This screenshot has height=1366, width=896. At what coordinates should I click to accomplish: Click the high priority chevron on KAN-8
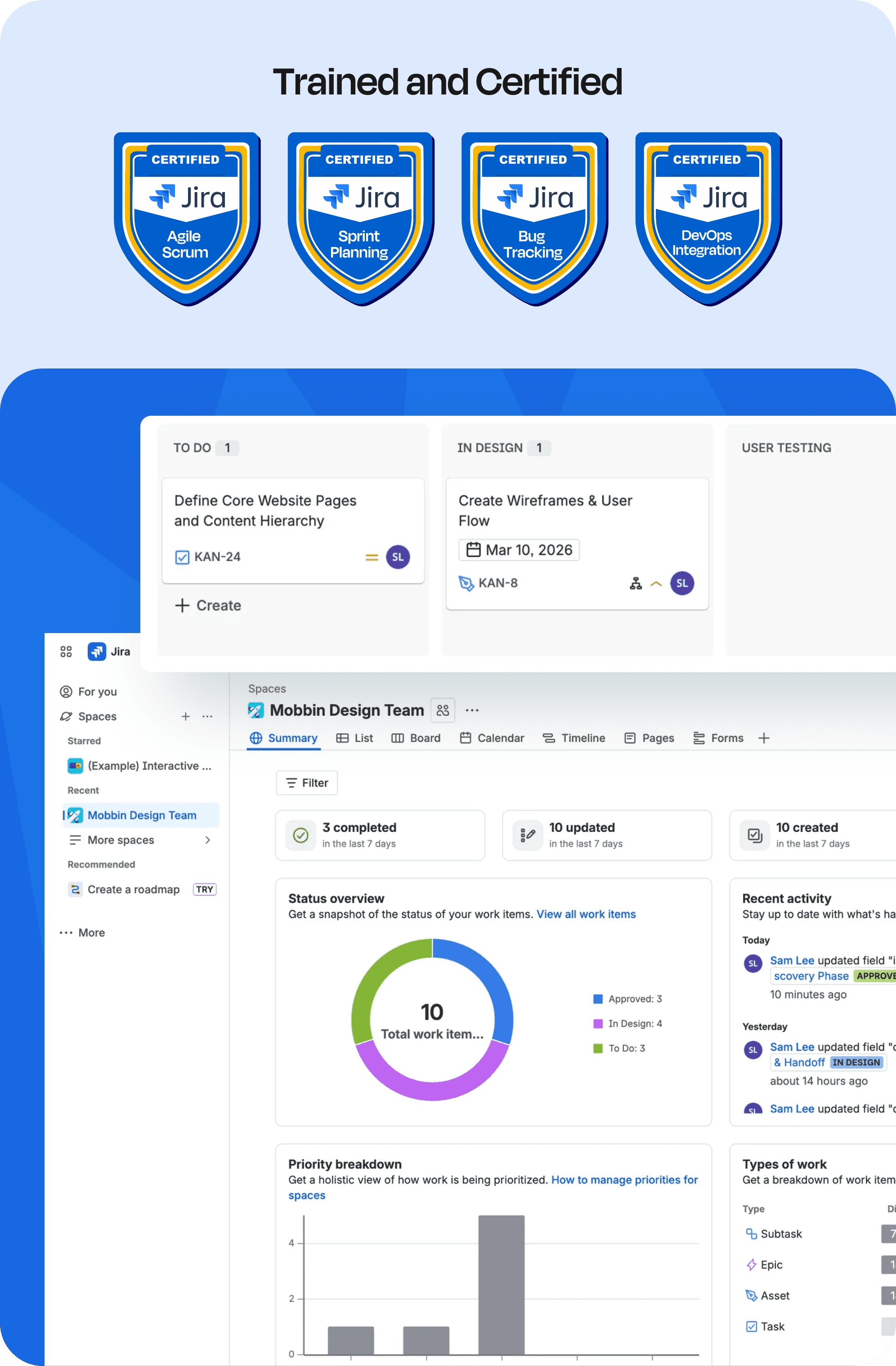656,583
